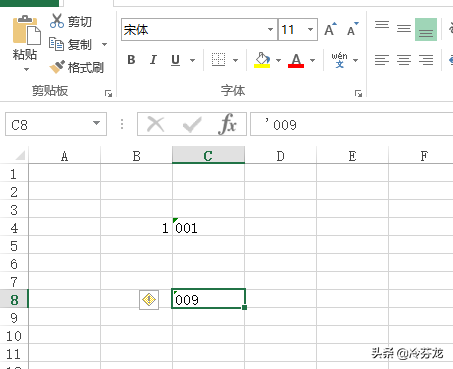Select row 4 header
This screenshot has width=453, height=369.
pos(14,228)
